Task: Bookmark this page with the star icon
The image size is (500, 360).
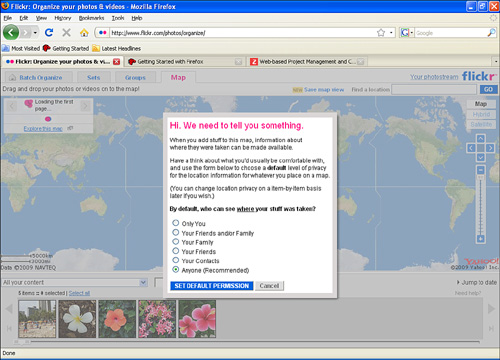Action: [x=381, y=33]
